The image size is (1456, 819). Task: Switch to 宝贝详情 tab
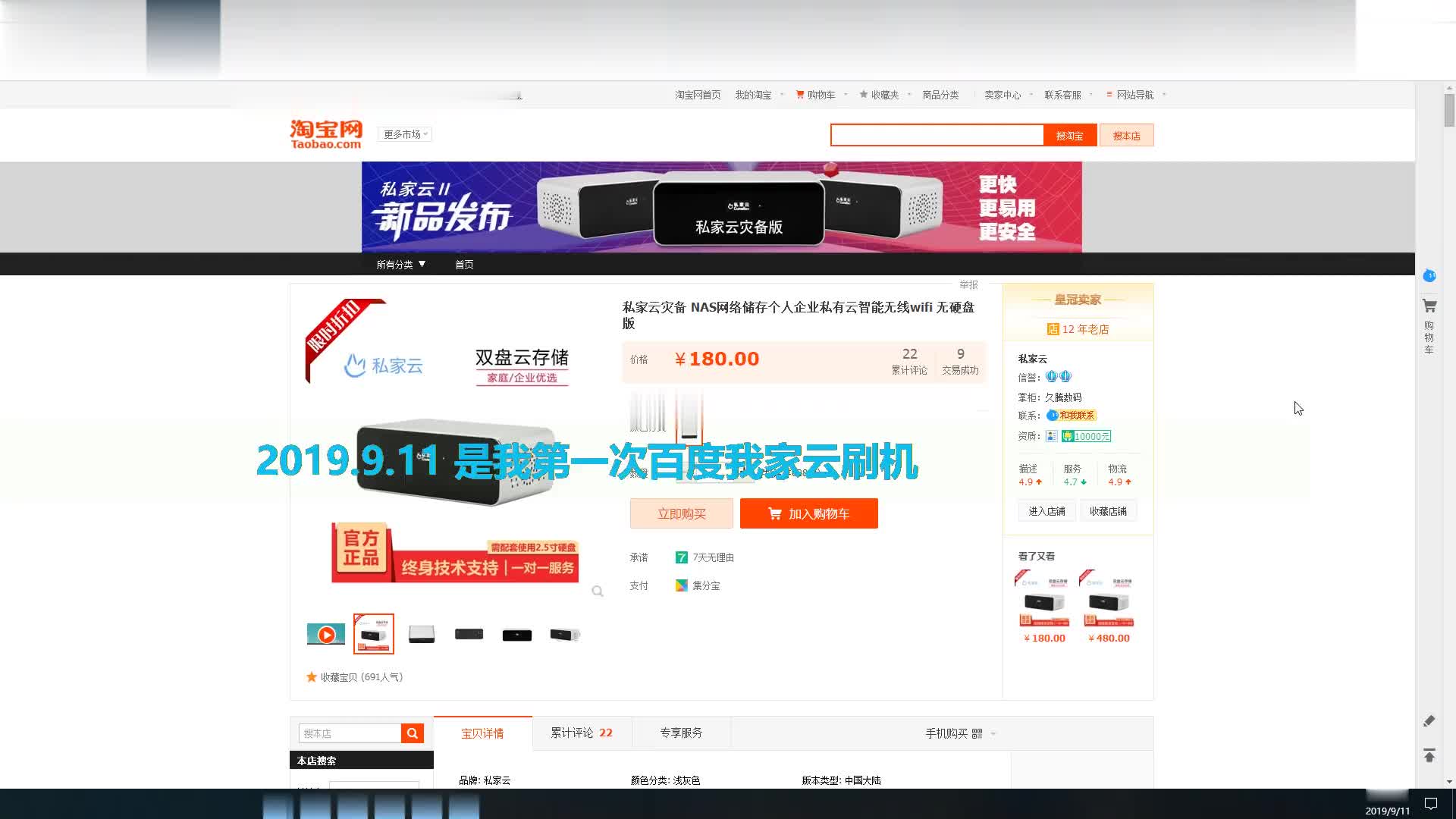(x=482, y=733)
